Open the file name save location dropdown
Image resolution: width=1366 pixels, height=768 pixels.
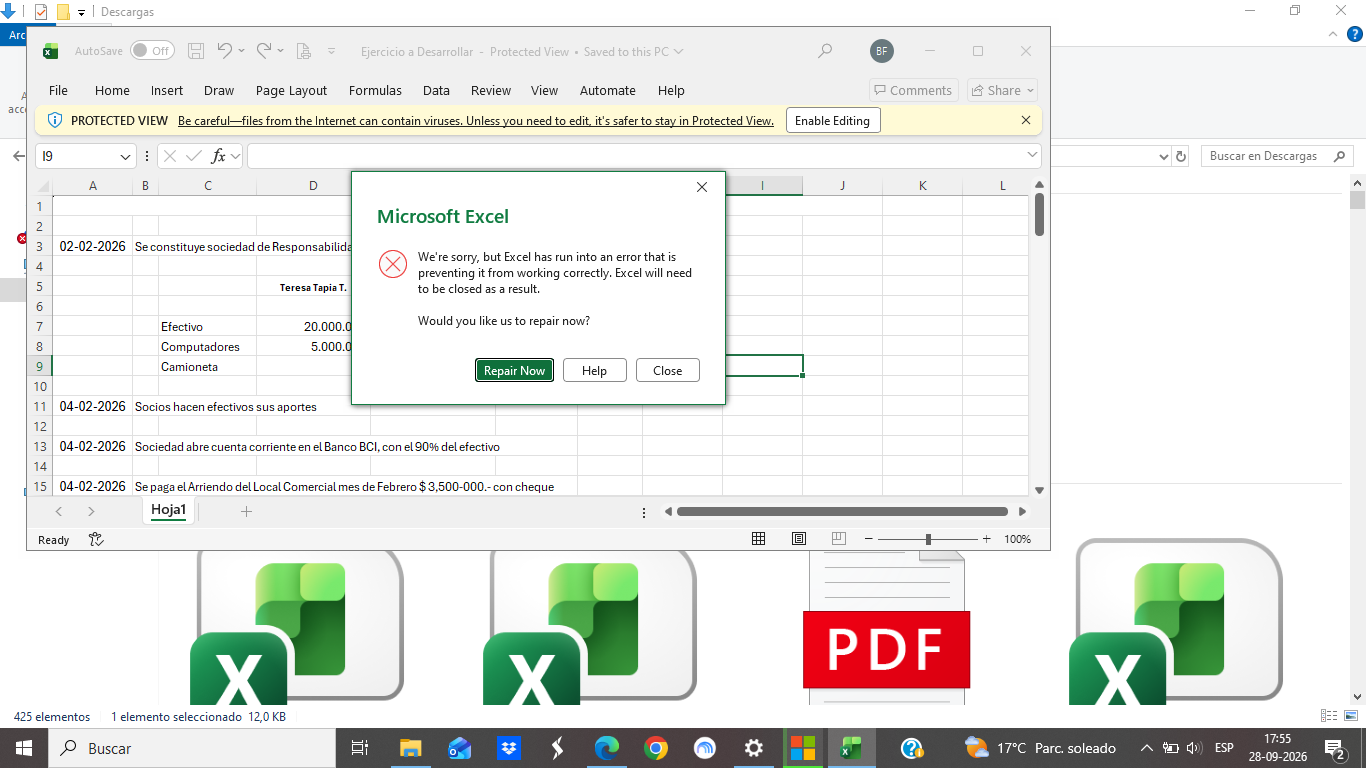[678, 52]
